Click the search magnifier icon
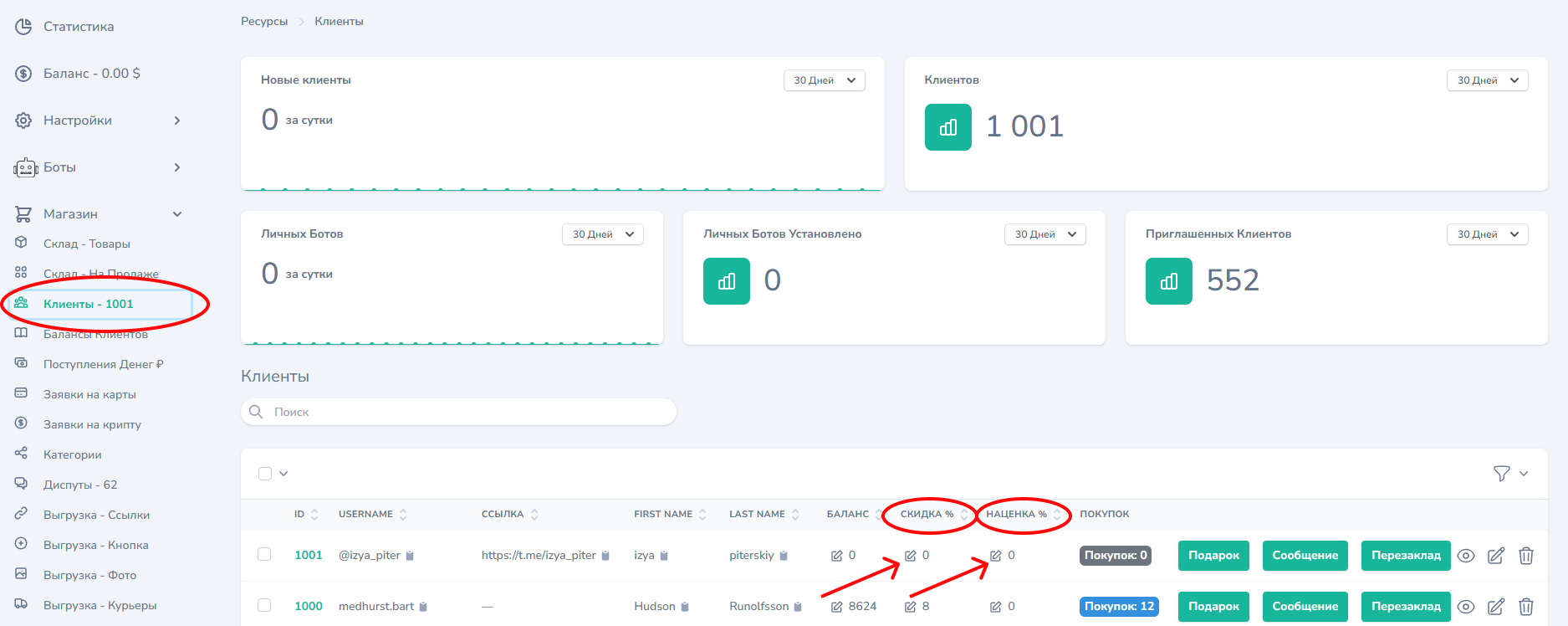Viewport: 1568px width, 626px height. click(x=256, y=412)
